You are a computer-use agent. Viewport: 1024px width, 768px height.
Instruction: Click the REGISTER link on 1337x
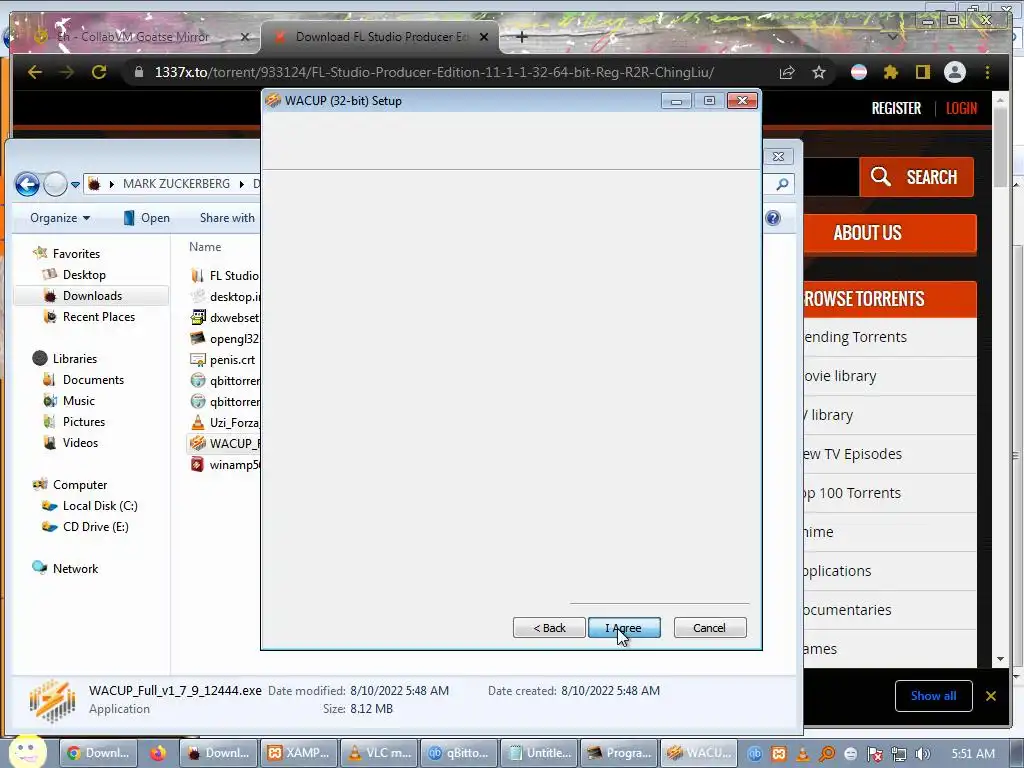pyautogui.click(x=896, y=108)
